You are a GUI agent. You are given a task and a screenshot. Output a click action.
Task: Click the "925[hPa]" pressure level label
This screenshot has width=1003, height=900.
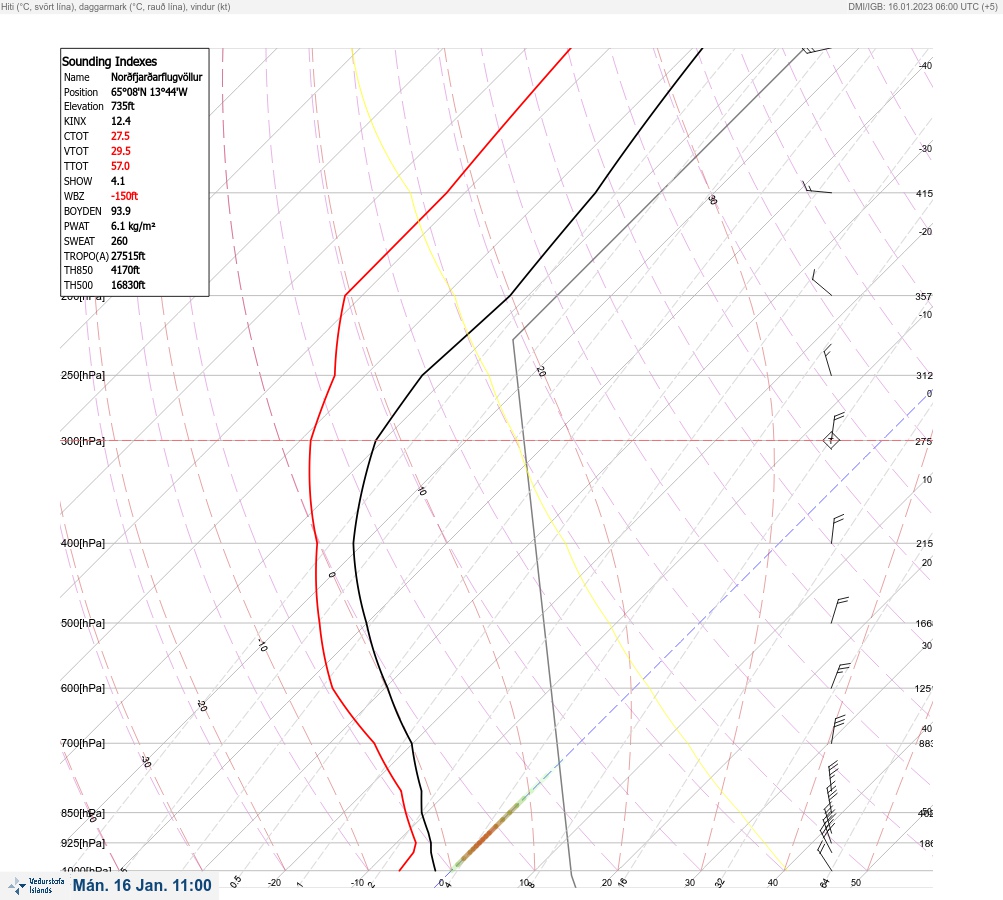click(83, 843)
